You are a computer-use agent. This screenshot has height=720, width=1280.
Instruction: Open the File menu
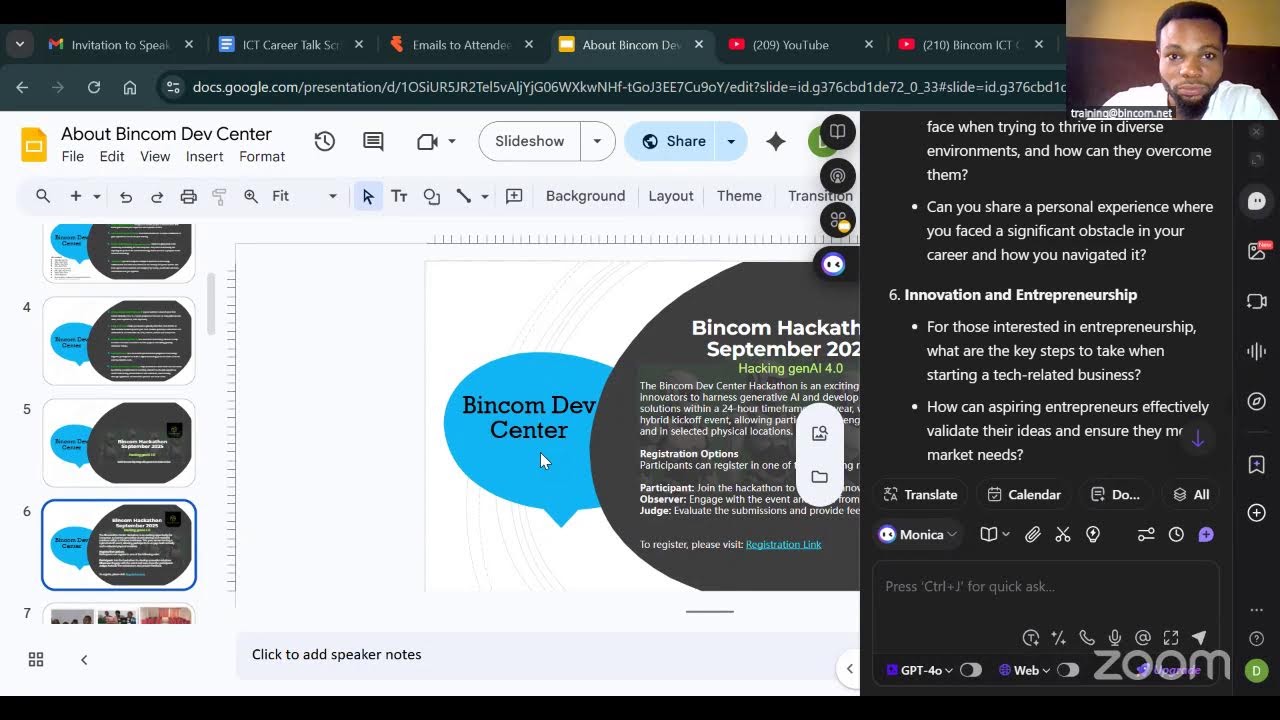coord(73,156)
